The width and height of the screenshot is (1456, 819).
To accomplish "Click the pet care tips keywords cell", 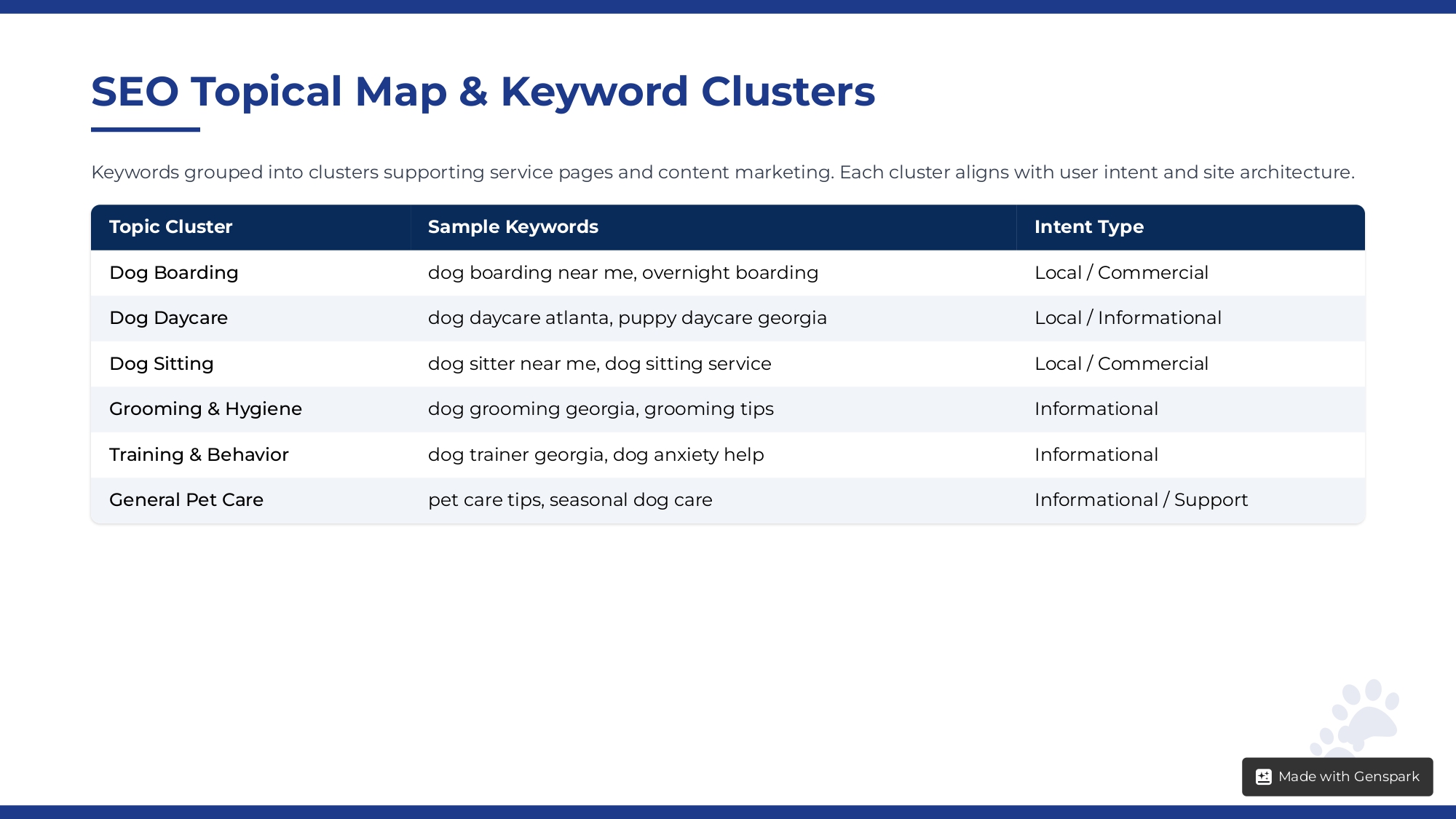I will pos(570,500).
